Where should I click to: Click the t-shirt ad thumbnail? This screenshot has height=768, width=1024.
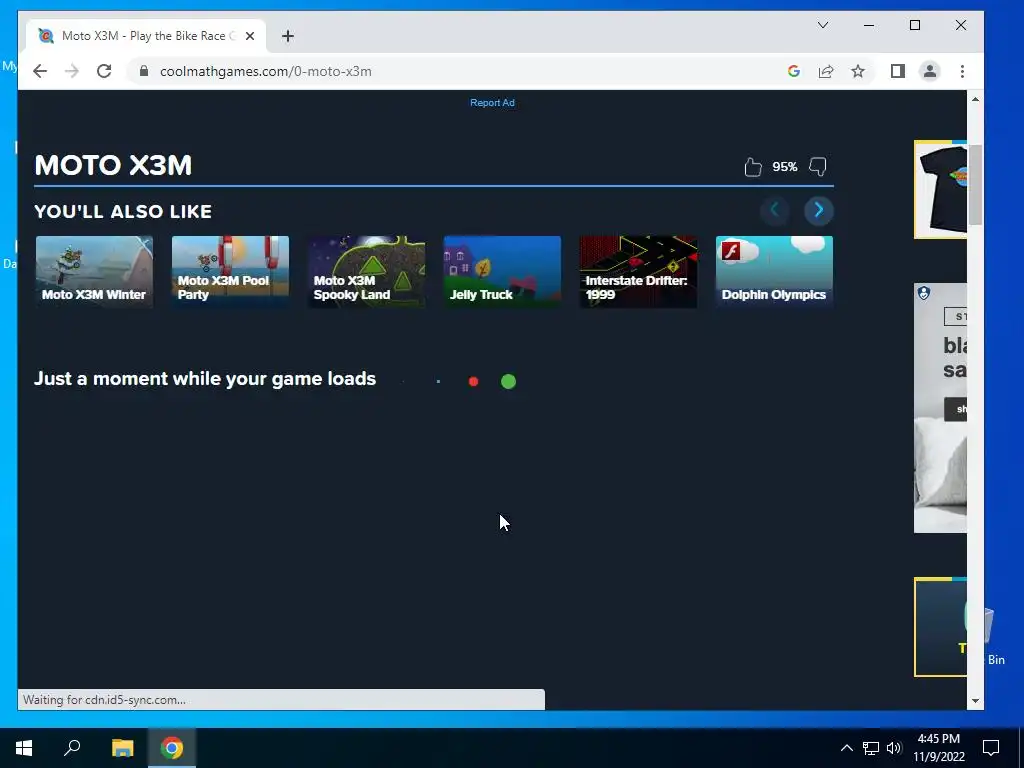(940, 189)
